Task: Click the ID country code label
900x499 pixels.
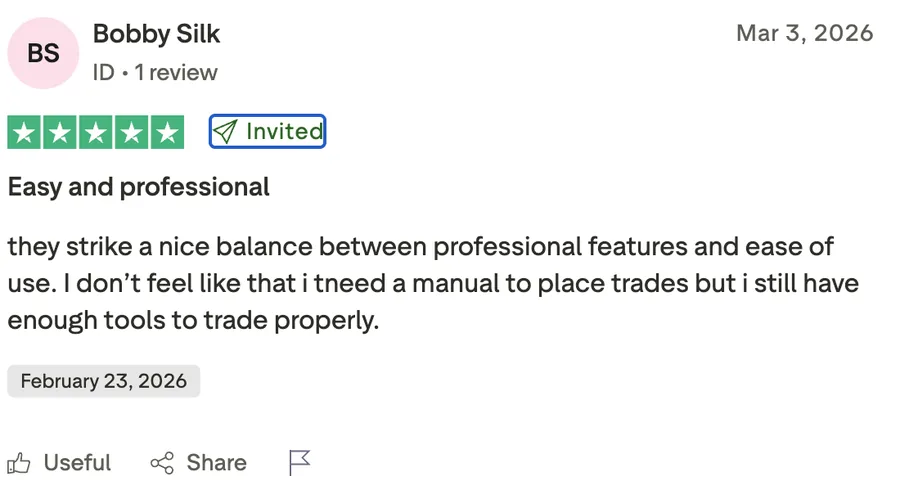Action: pyautogui.click(x=103, y=72)
